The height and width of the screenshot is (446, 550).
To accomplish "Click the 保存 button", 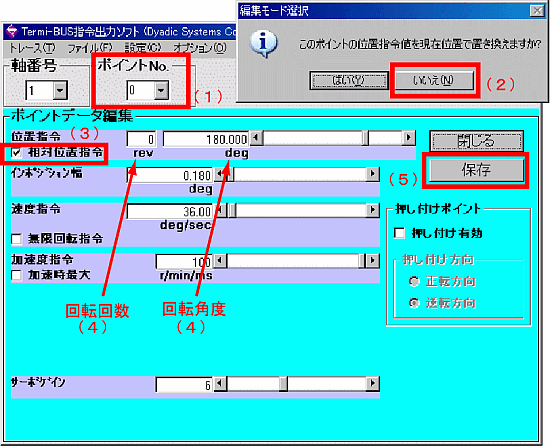I will pyautogui.click(x=476, y=170).
